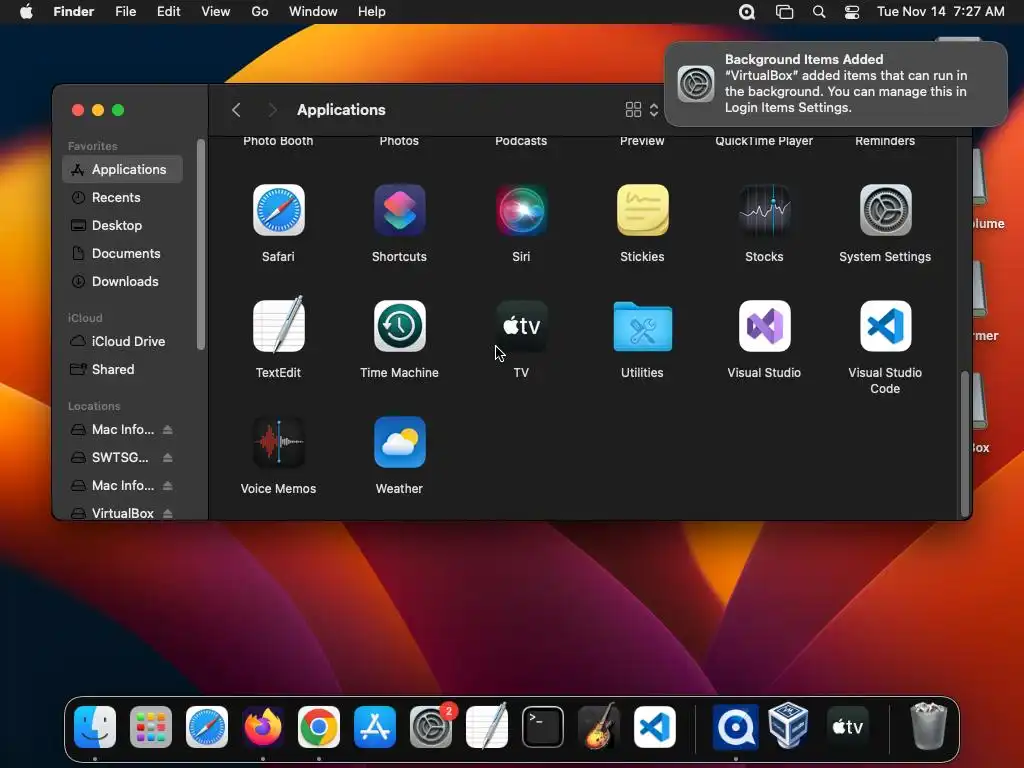The height and width of the screenshot is (768, 1024).
Task: Launch Google Chrome from the Dock
Action: 319,727
